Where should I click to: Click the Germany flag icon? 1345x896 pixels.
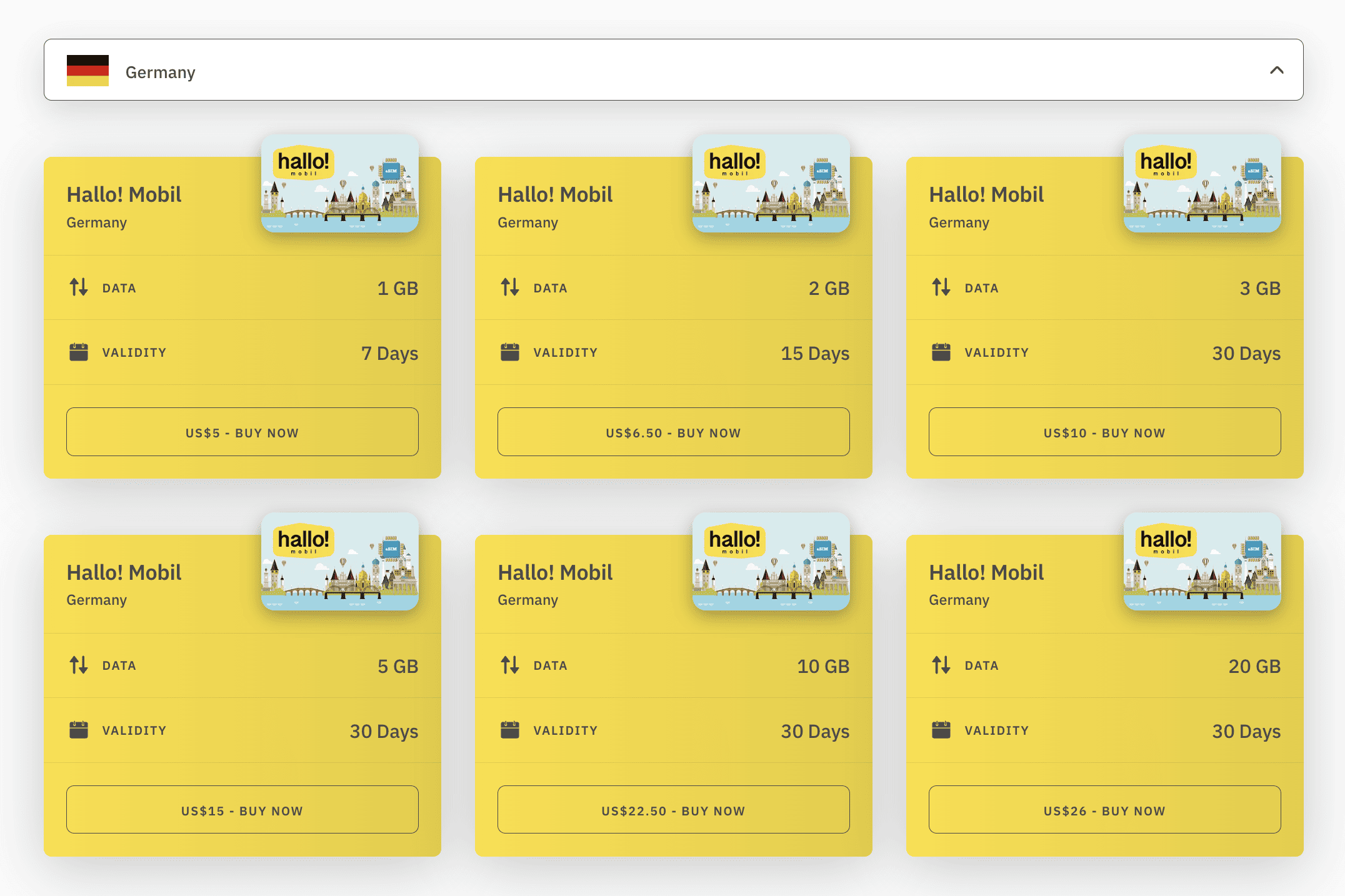pos(87,71)
